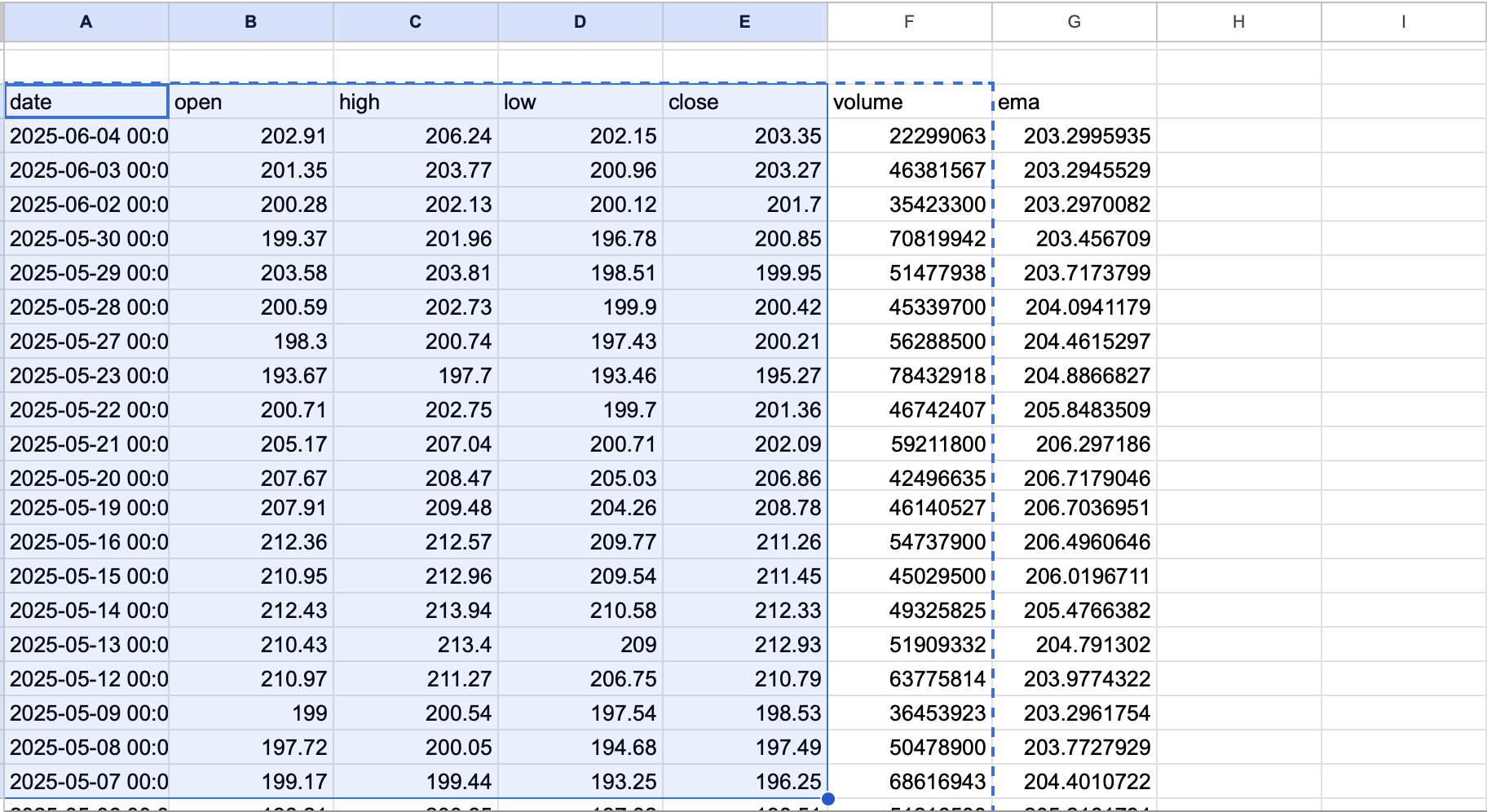The image size is (1487, 812).
Task: Select the 'ema' header cell
Action: click(1074, 102)
